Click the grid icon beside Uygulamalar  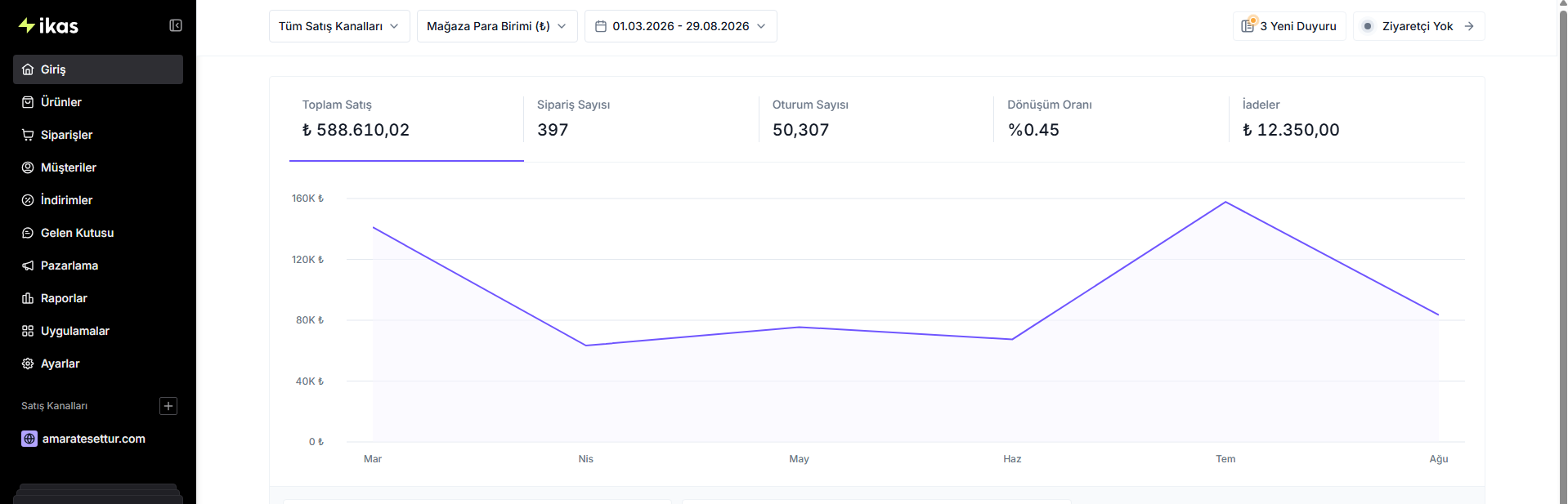28,331
